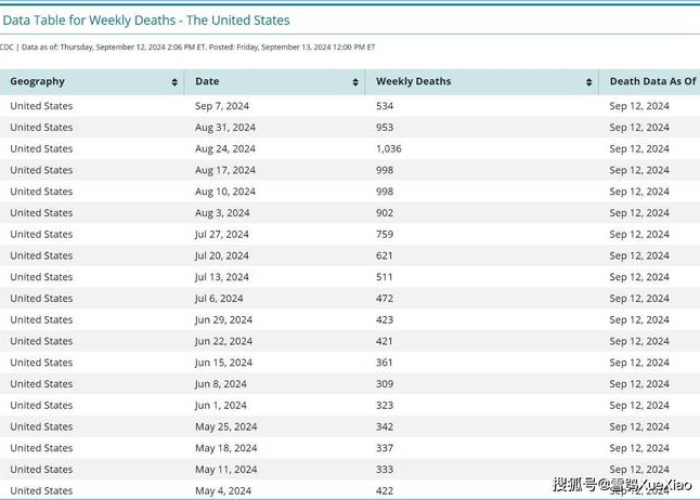Select the Jun 22, 2024 date cell
700x500 pixels.
(224, 342)
